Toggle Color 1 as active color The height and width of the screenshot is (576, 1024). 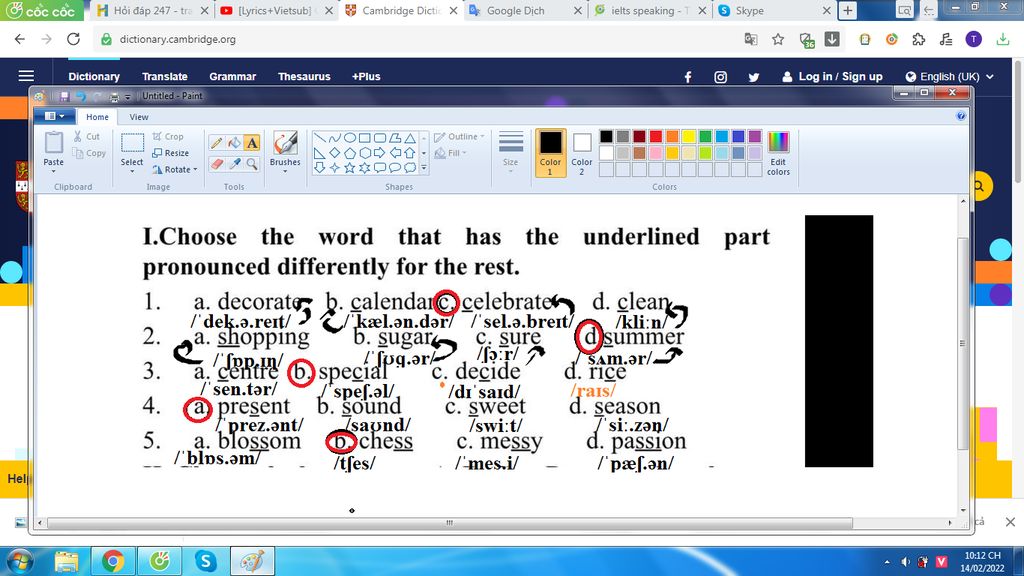pos(550,152)
